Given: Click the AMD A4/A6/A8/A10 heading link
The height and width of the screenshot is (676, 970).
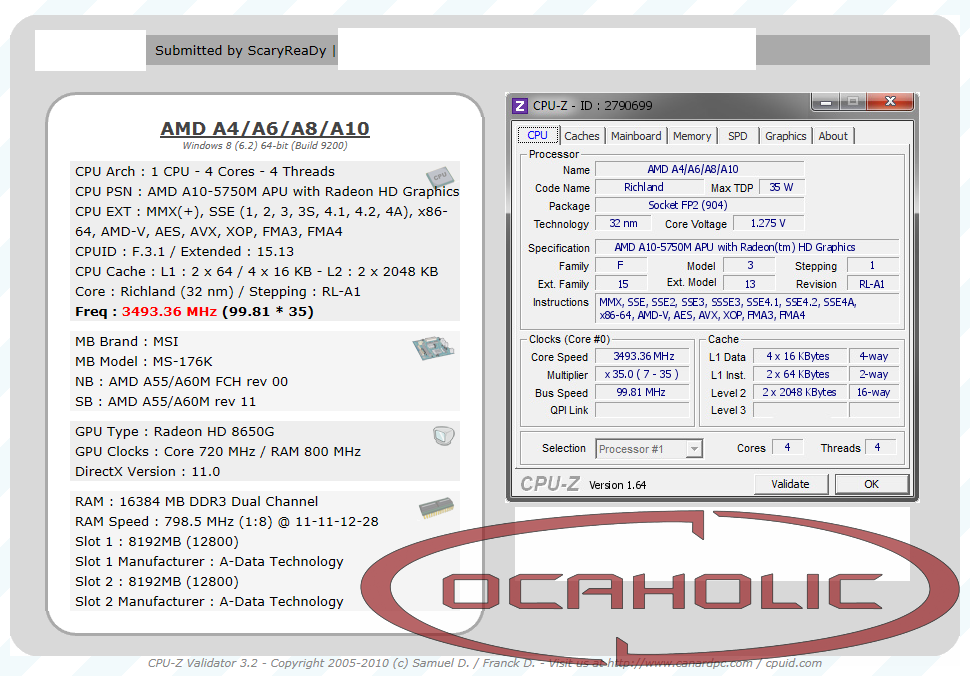Looking at the screenshot, I should click(x=265, y=129).
